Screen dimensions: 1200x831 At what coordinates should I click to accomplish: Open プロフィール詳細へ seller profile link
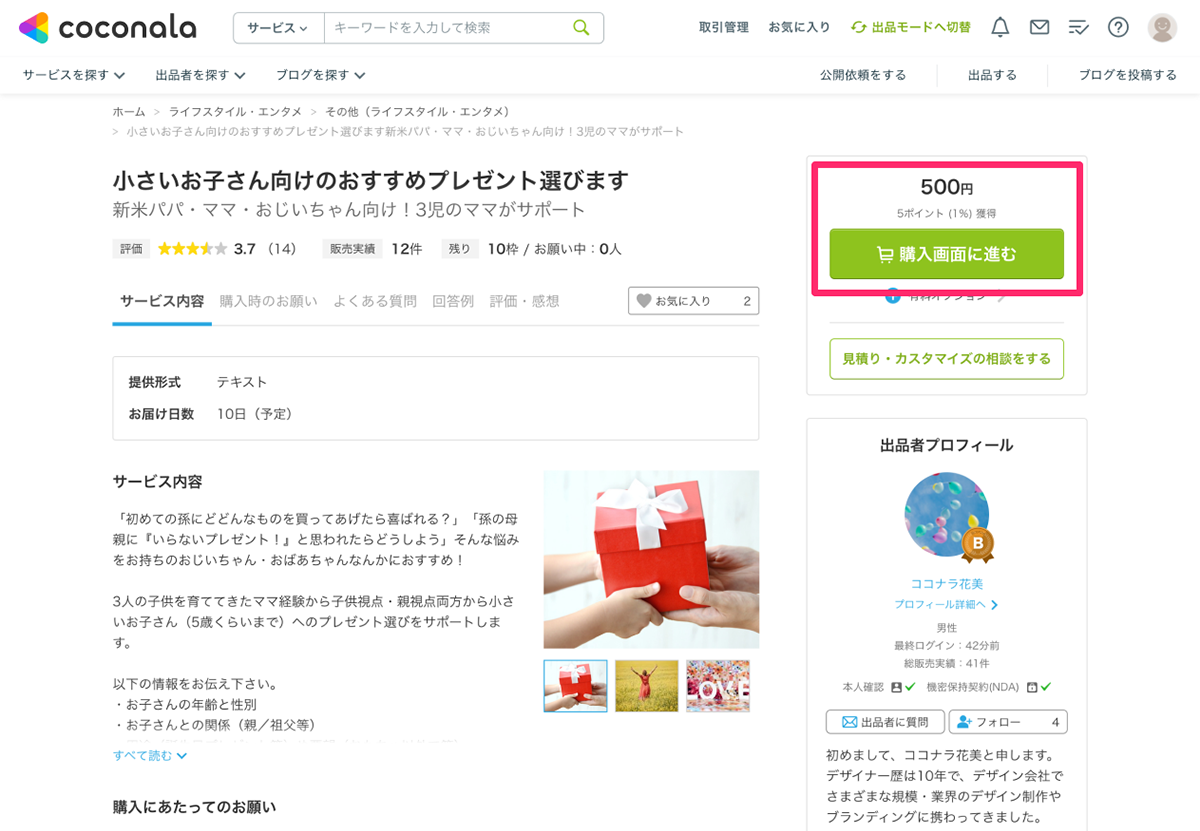[946, 604]
